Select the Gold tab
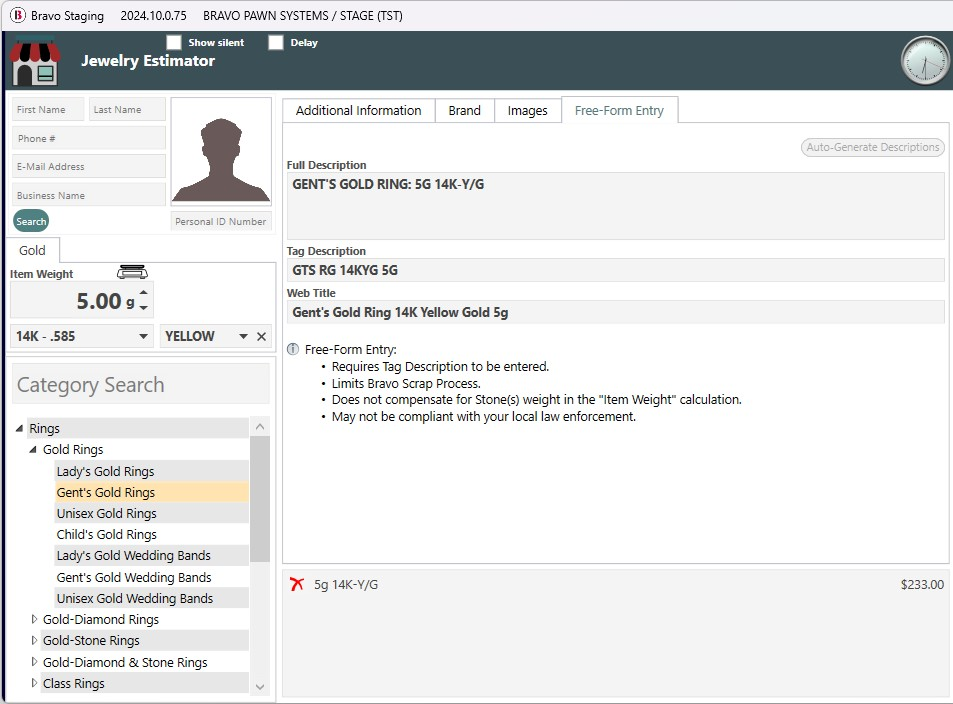This screenshot has width=953, height=704. click(32, 250)
